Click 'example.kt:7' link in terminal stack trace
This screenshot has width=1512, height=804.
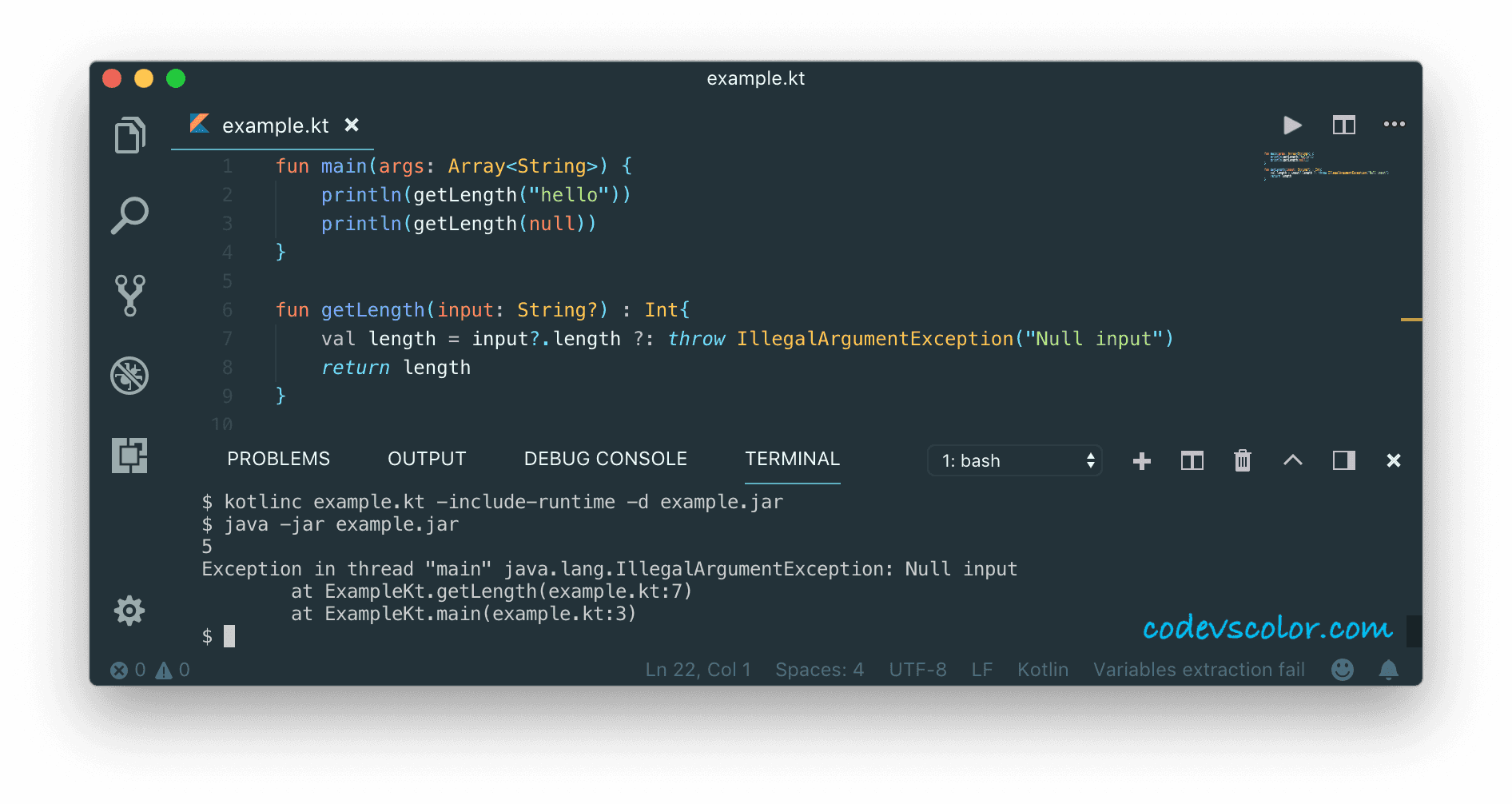614,591
